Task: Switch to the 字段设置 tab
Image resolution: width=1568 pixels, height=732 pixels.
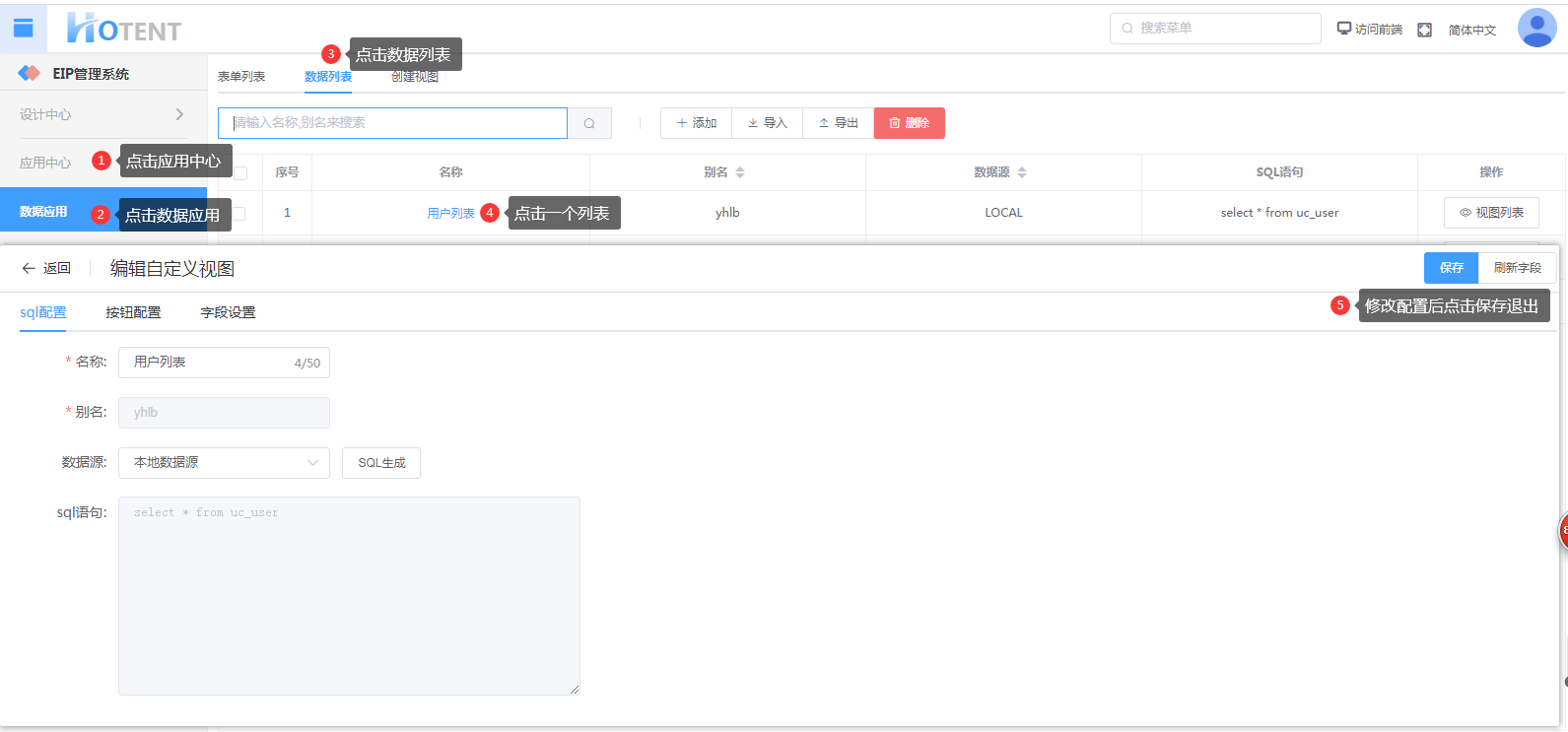Action: click(x=228, y=312)
